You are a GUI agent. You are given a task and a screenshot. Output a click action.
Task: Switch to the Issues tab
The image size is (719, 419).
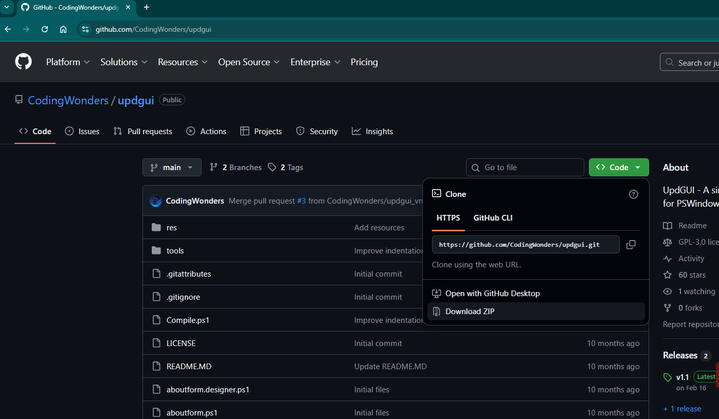[x=82, y=132]
